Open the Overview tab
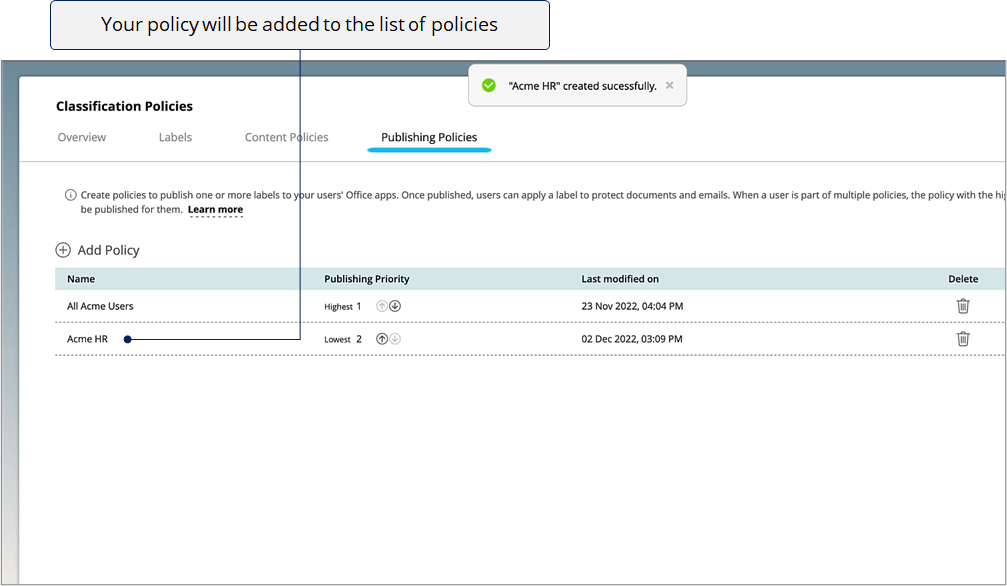1007x586 pixels. click(x=82, y=137)
